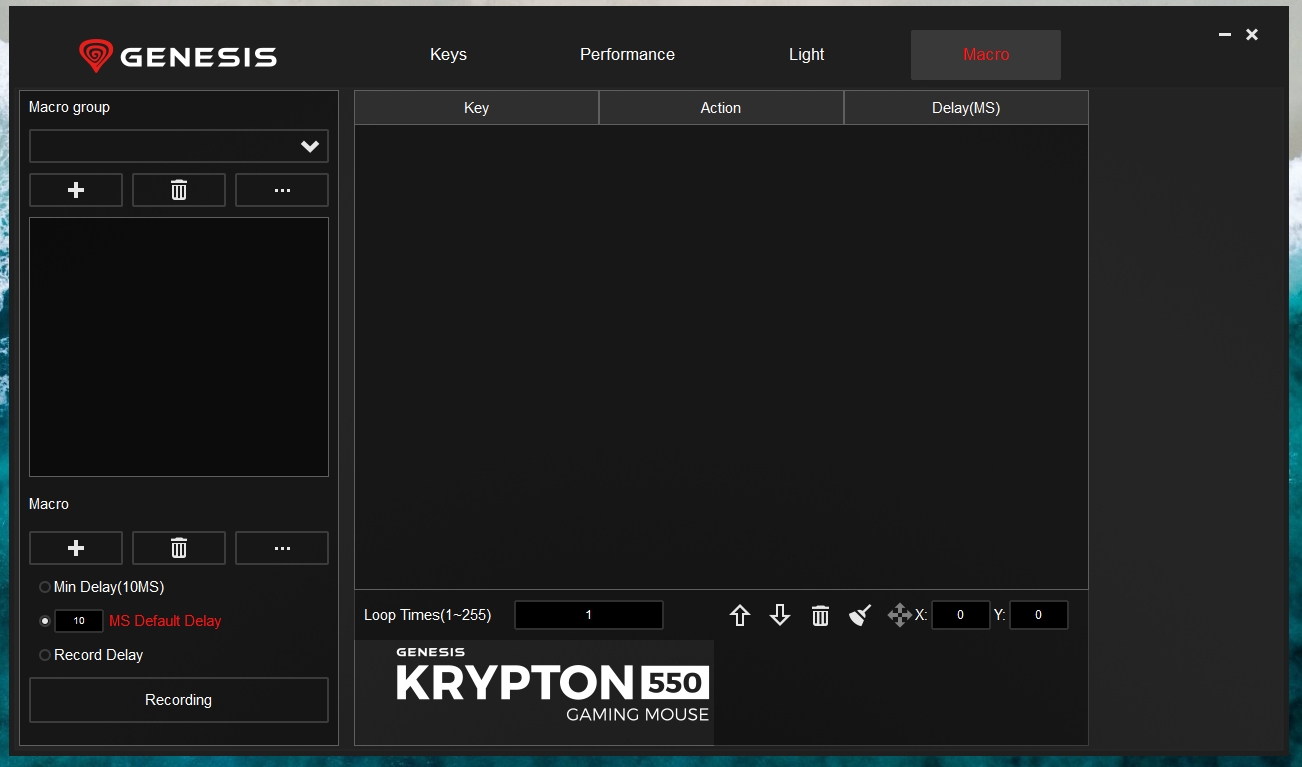Delete macro group with trash icon
Screen dimensions: 1302x767
click(179, 190)
